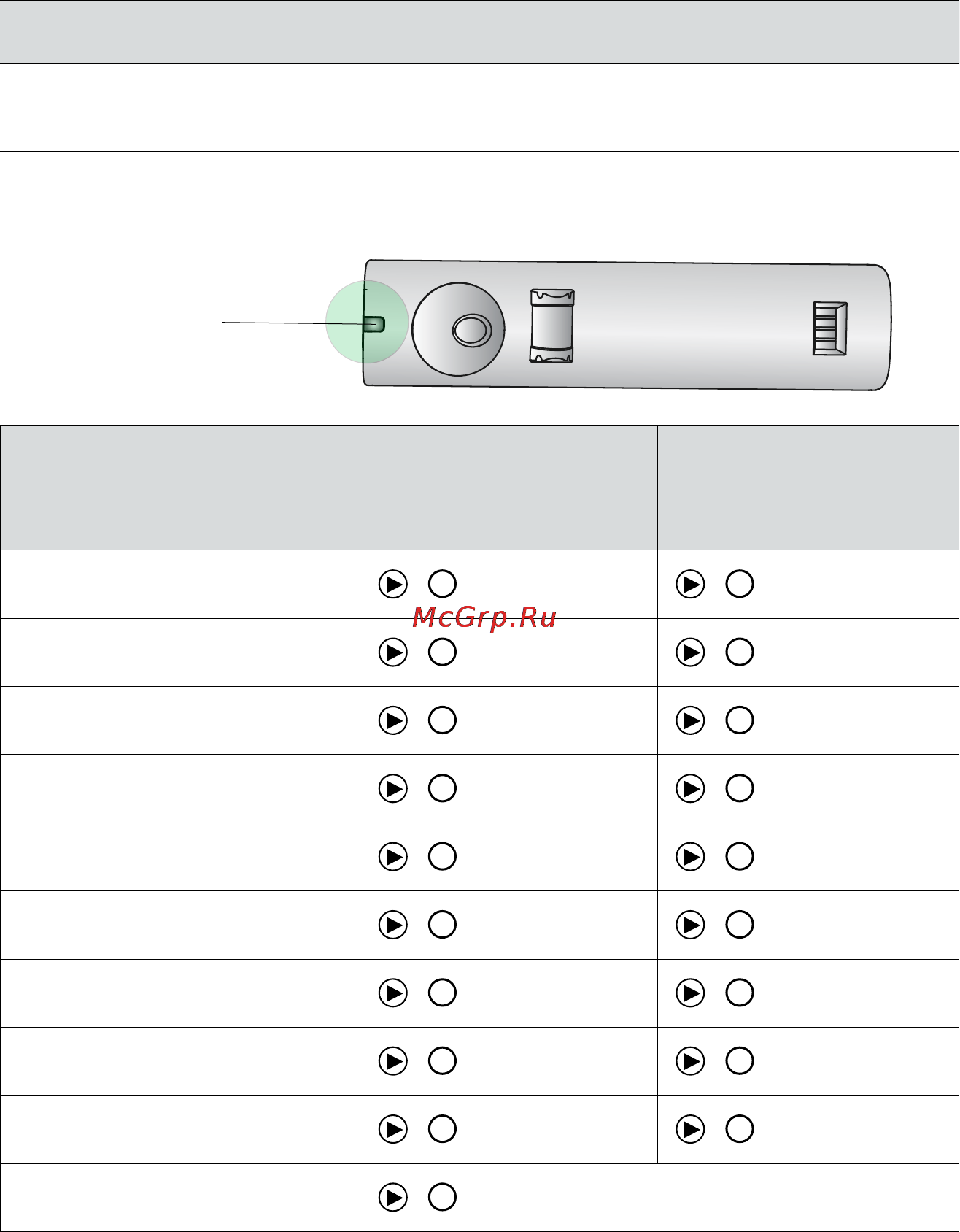Click play icon in ninth row, right column

(x=691, y=1129)
